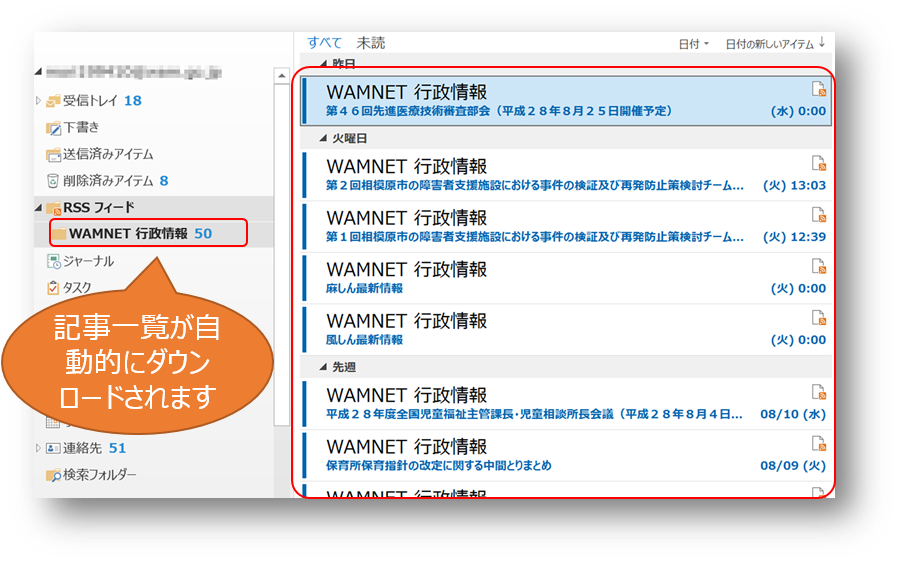Click the WAMNET 行政情報 folder icon in tree
900x563 pixels.
tap(59, 234)
